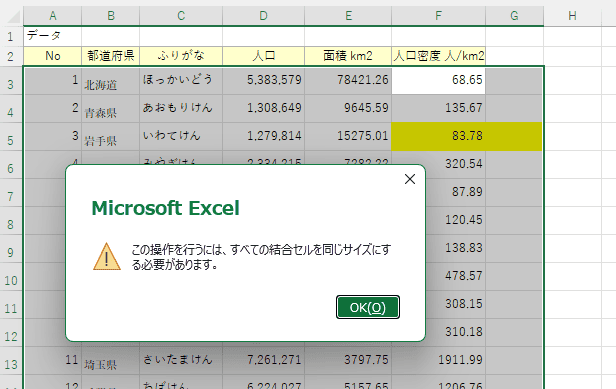Screen dimensions: 616x389
Task: Click OK(O) button in Excel dialog
Action: [368, 307]
